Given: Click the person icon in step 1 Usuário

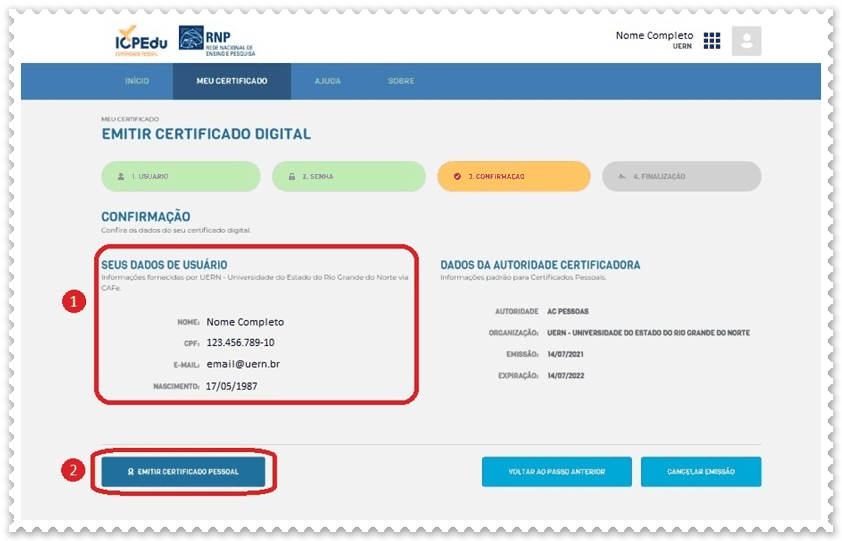Looking at the screenshot, I should [x=121, y=176].
